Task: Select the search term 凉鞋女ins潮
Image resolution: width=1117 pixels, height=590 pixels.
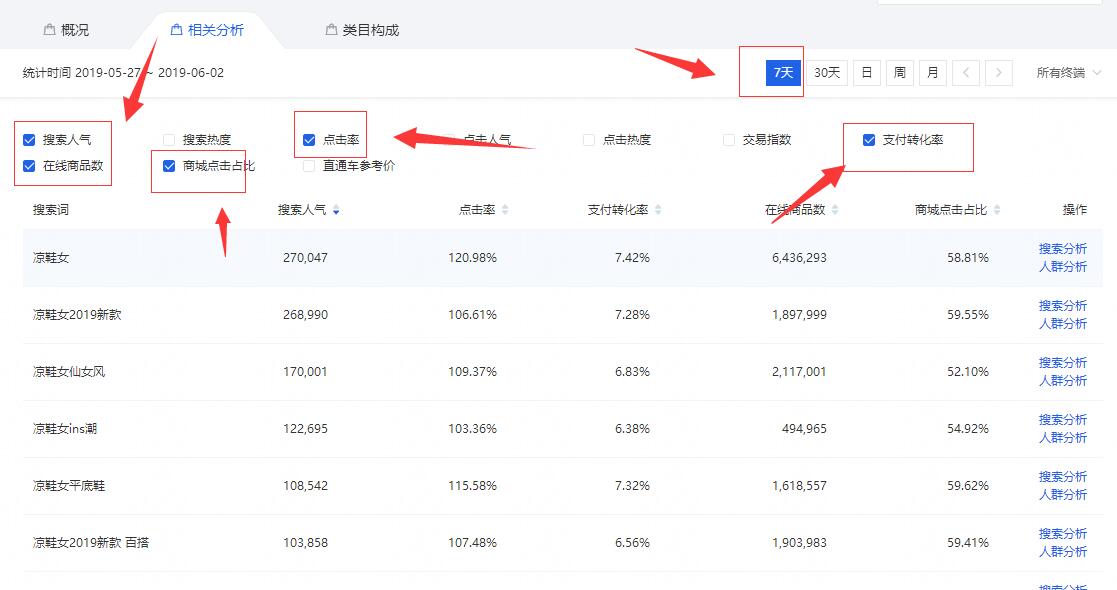Action: click(65, 429)
